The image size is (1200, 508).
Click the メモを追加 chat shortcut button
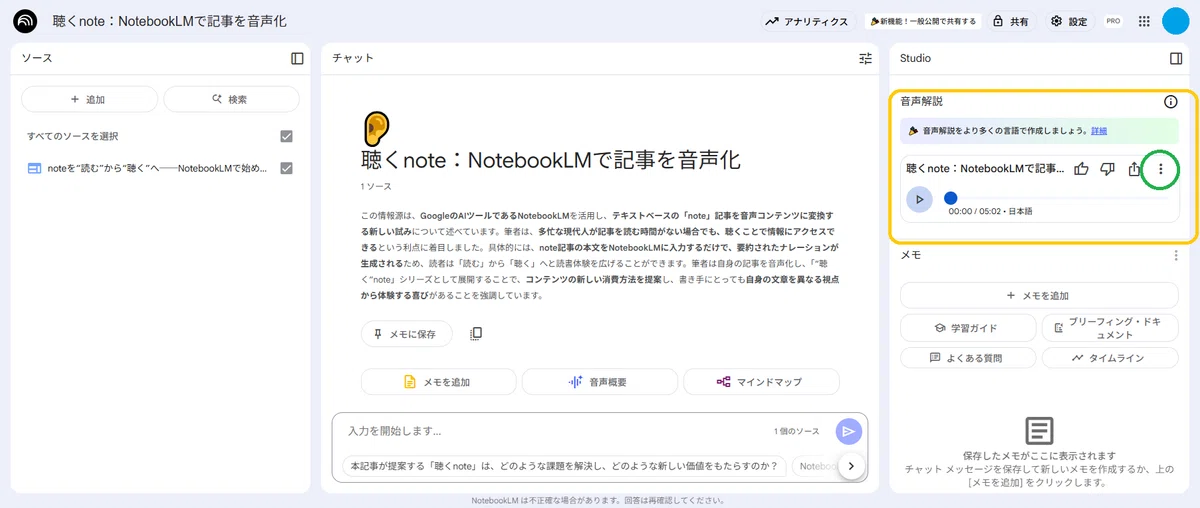coord(438,382)
